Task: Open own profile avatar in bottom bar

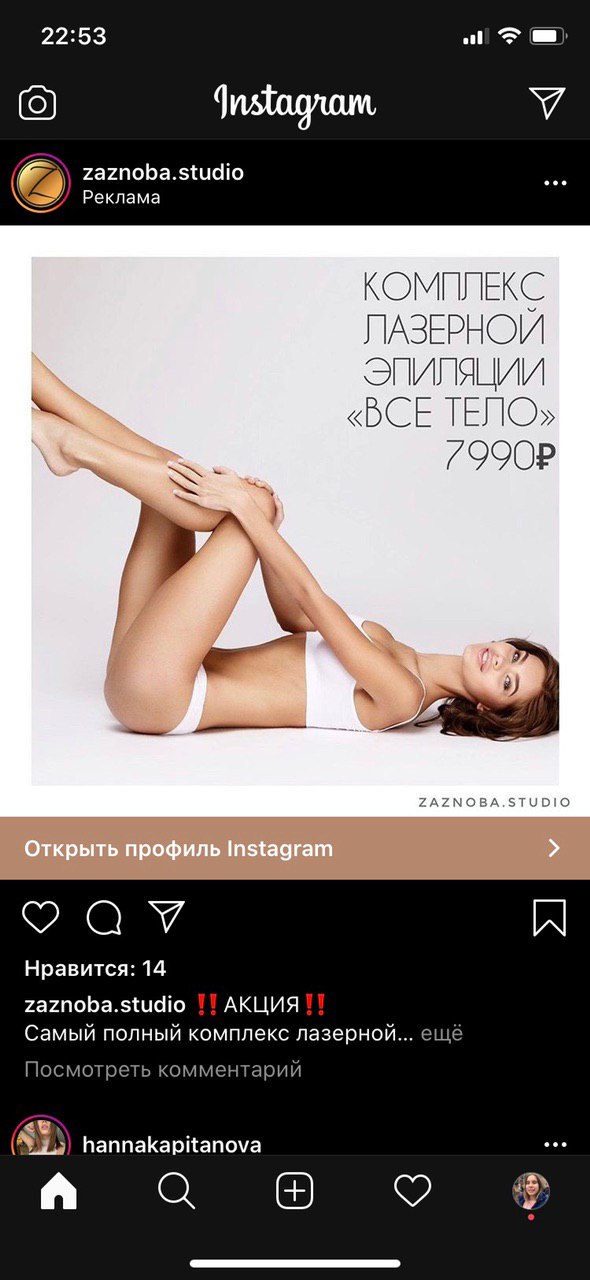Action: [x=531, y=1191]
